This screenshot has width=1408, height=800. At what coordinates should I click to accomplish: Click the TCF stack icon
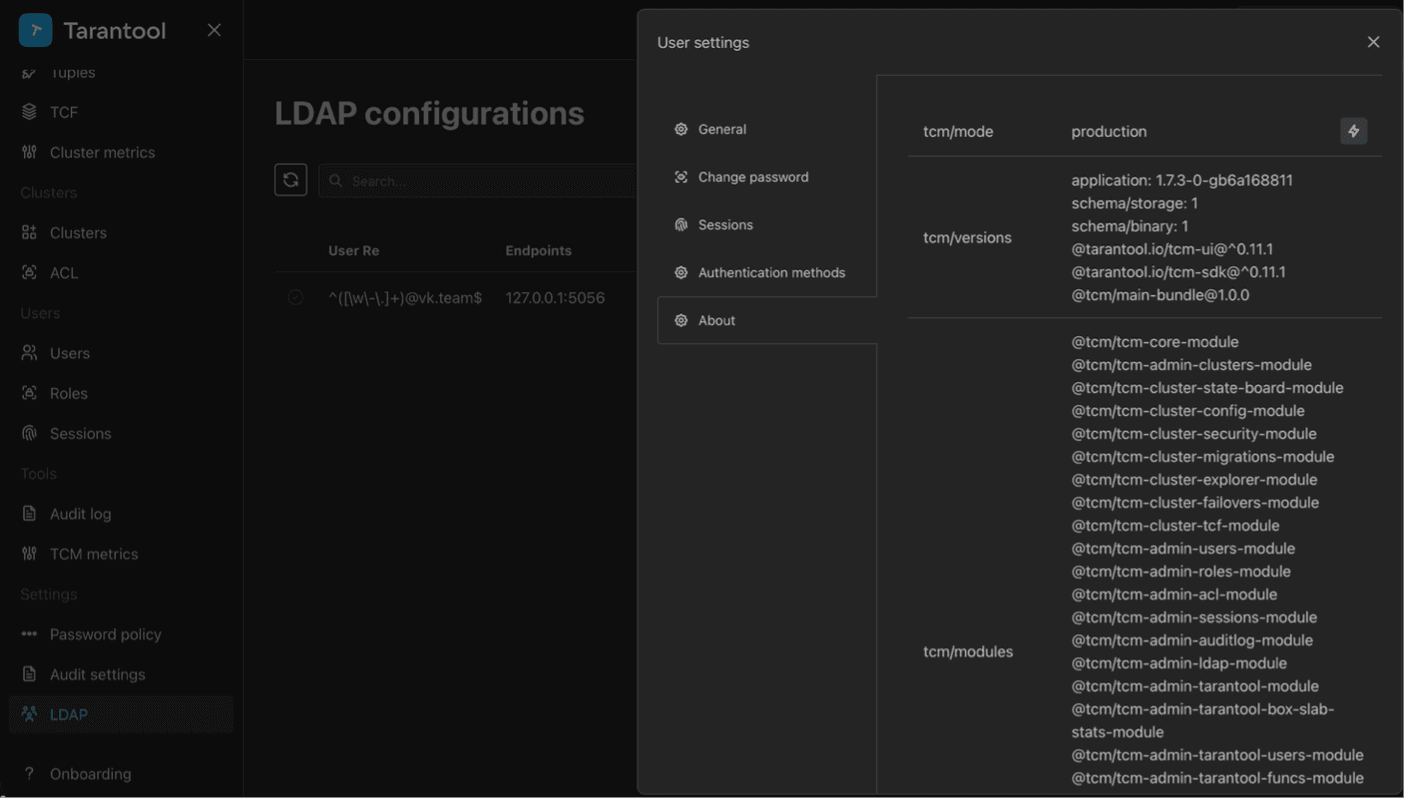[x=29, y=112]
